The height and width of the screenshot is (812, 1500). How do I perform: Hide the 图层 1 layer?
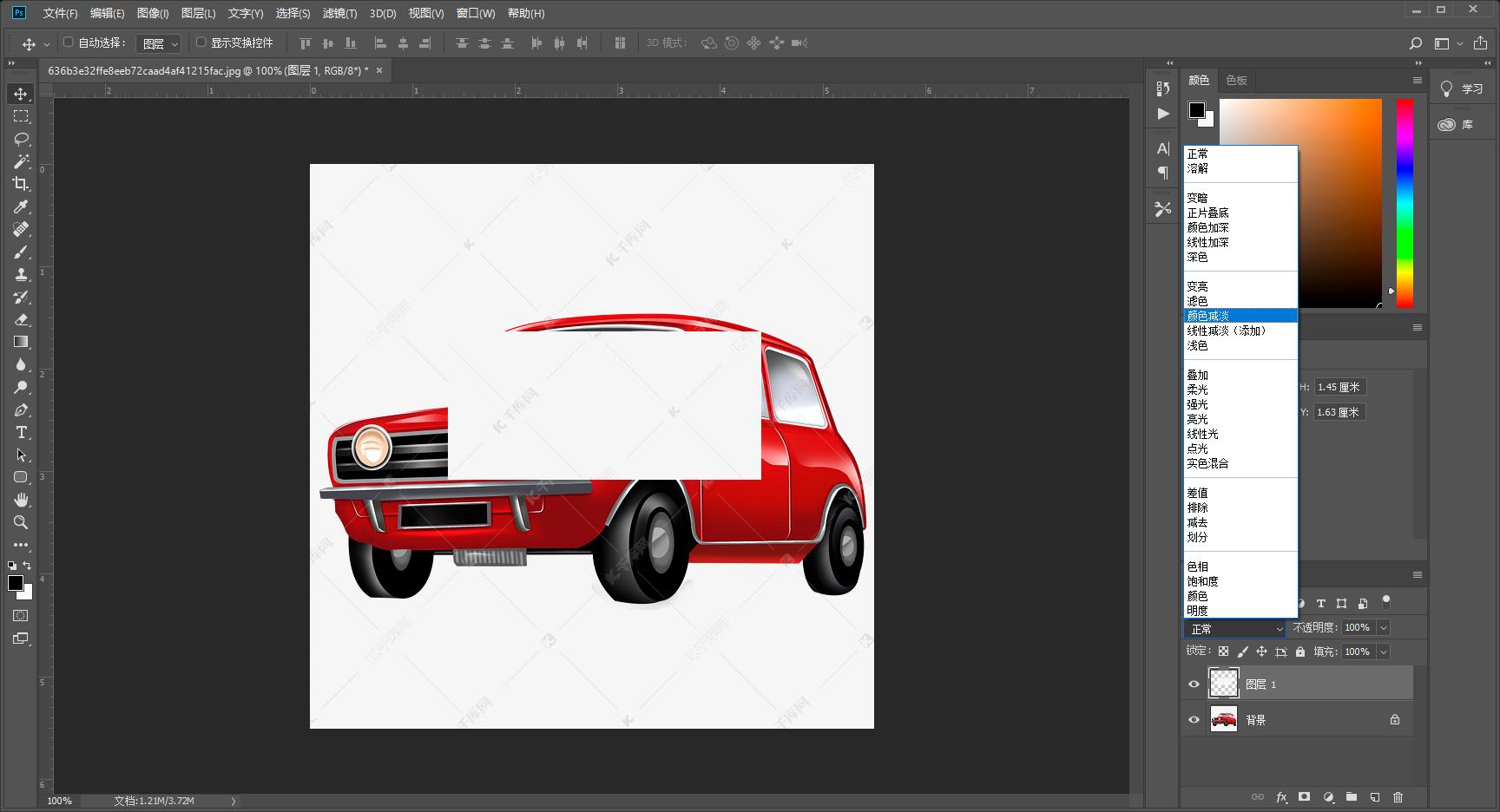pos(1194,684)
